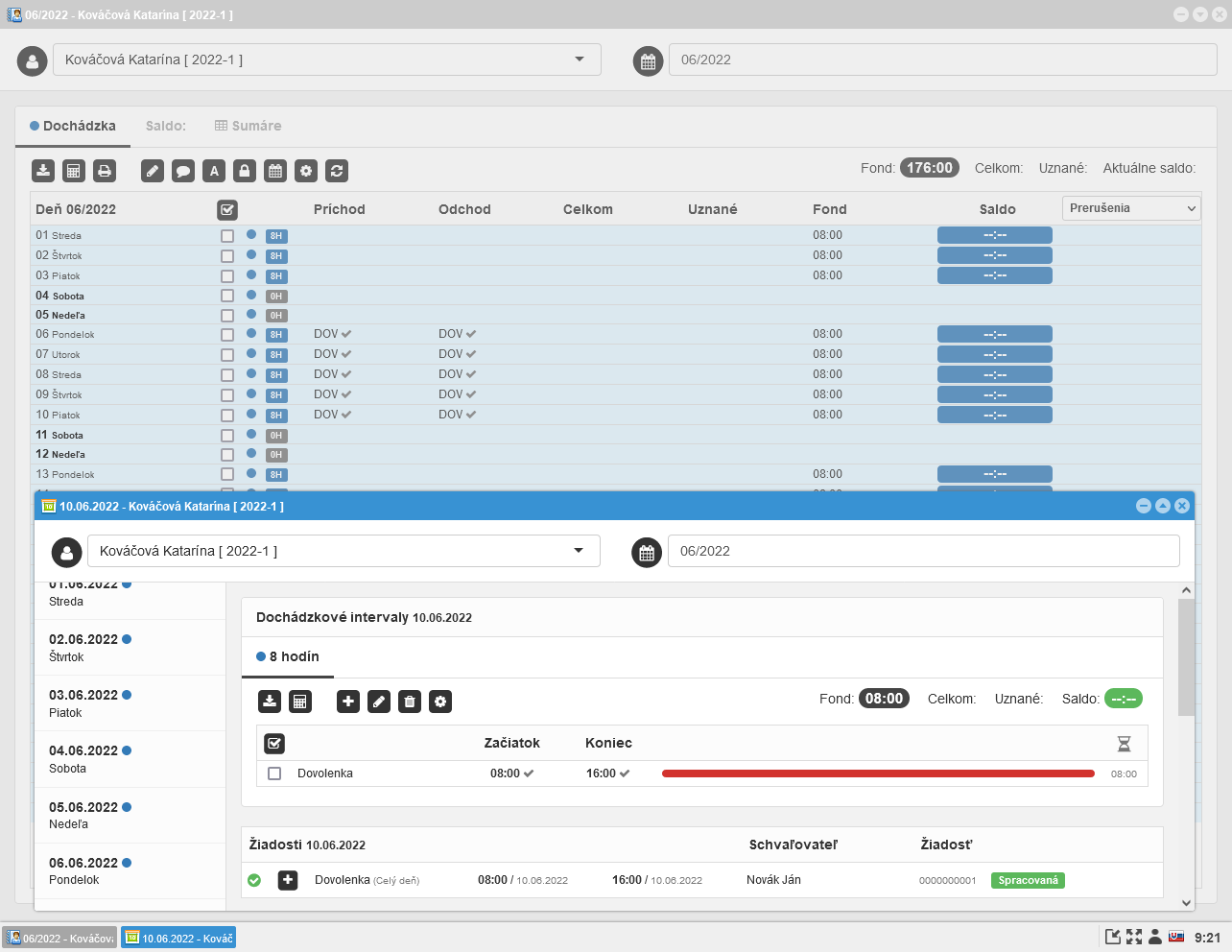Select the 8 hodín tab
The image size is (1232, 952).
click(x=289, y=656)
